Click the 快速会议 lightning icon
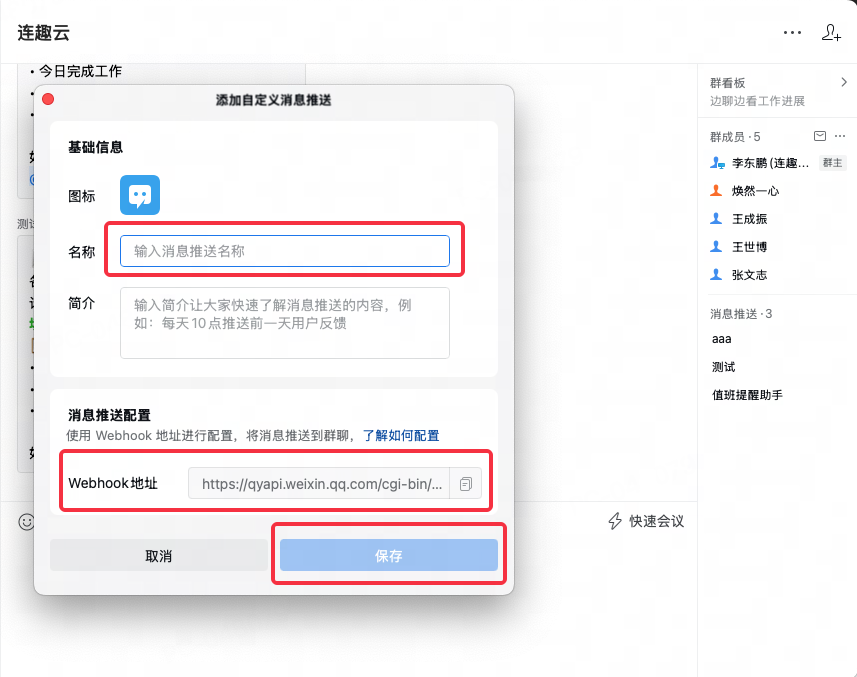The height and width of the screenshot is (677, 857). click(x=616, y=521)
